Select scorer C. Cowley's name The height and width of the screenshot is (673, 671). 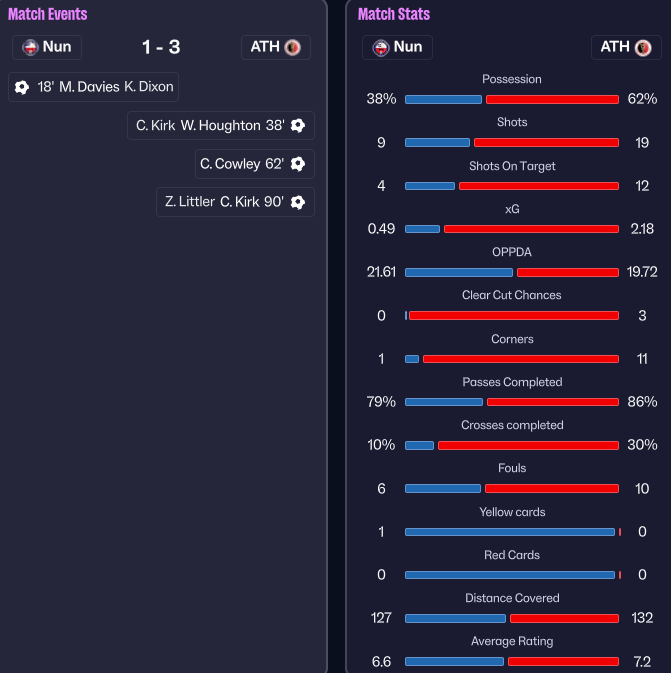[x=230, y=163]
